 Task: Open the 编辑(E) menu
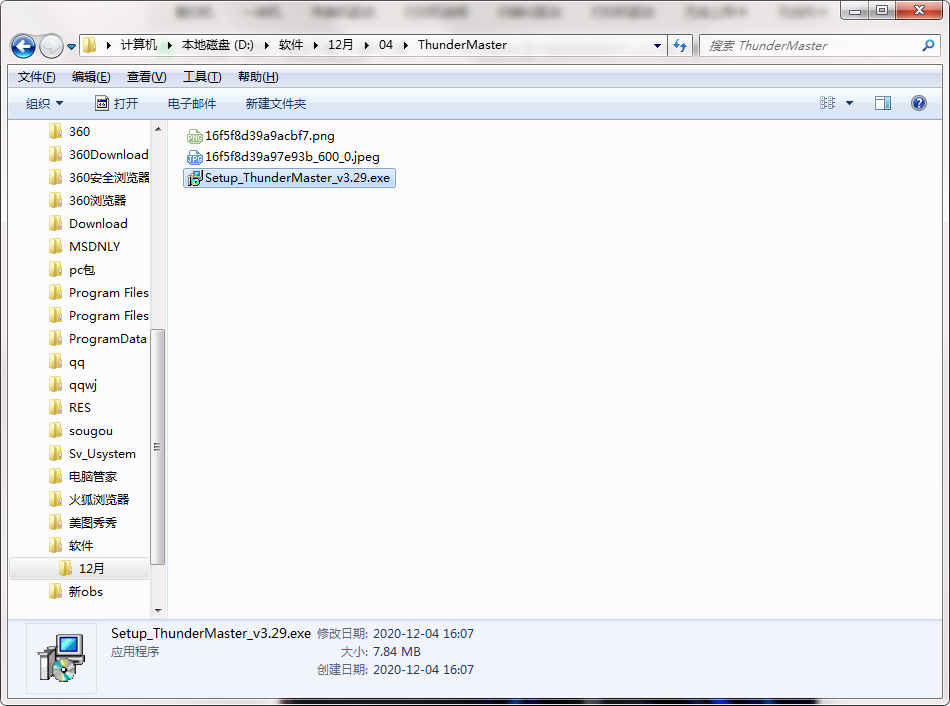point(91,77)
